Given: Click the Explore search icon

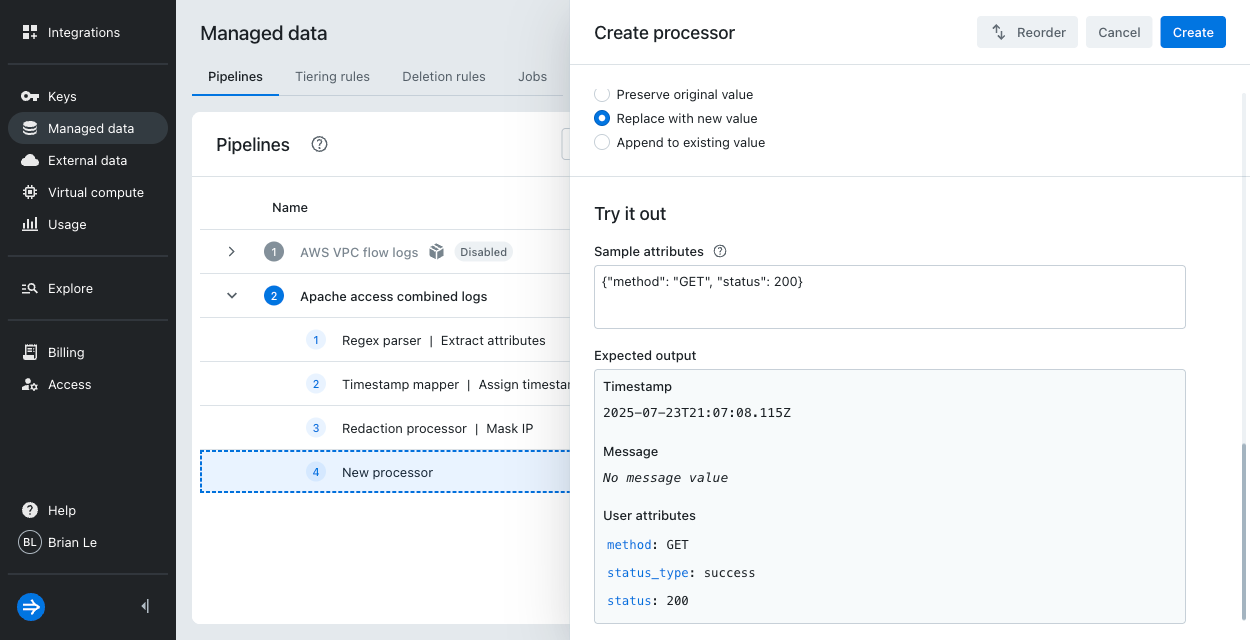Looking at the screenshot, I should point(30,288).
